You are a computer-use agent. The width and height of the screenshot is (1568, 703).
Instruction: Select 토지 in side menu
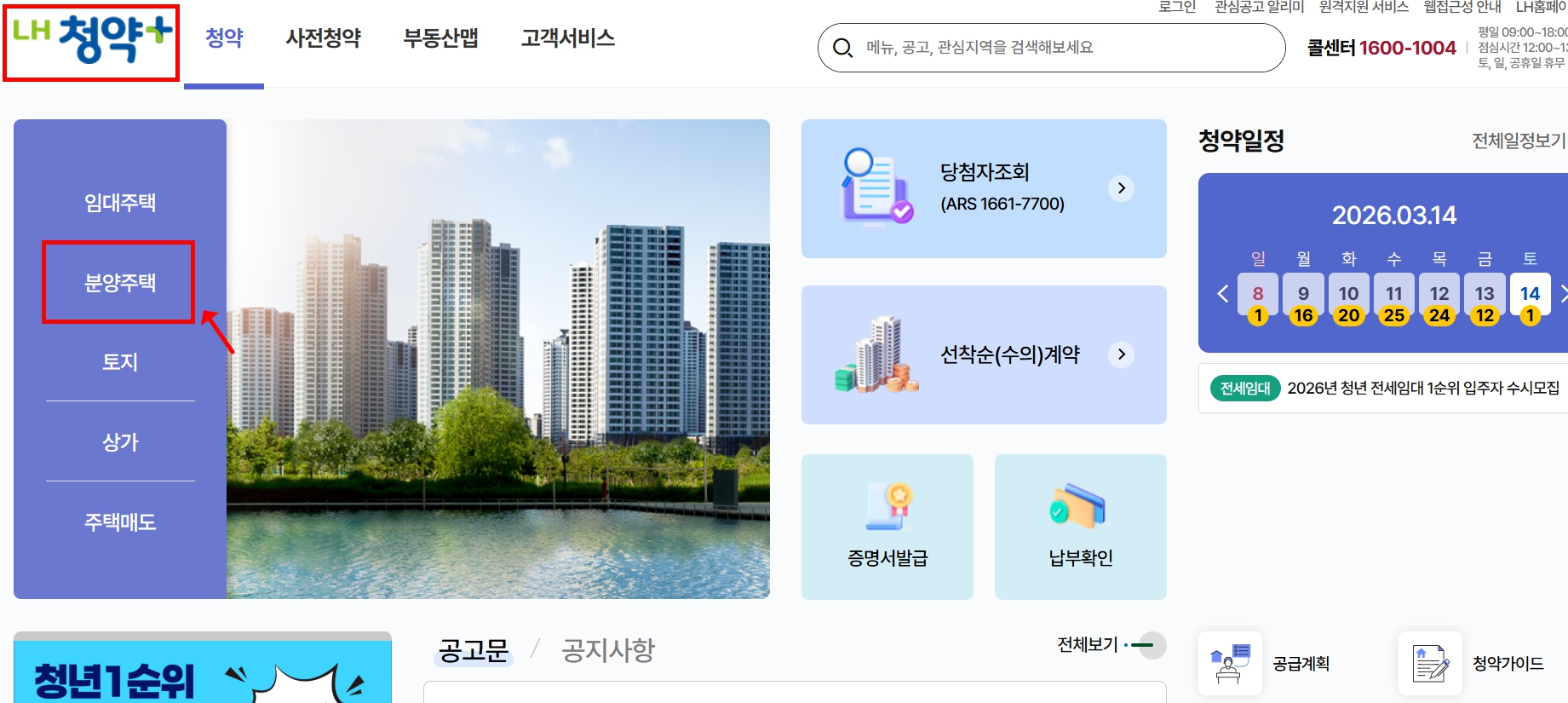pyautogui.click(x=120, y=362)
